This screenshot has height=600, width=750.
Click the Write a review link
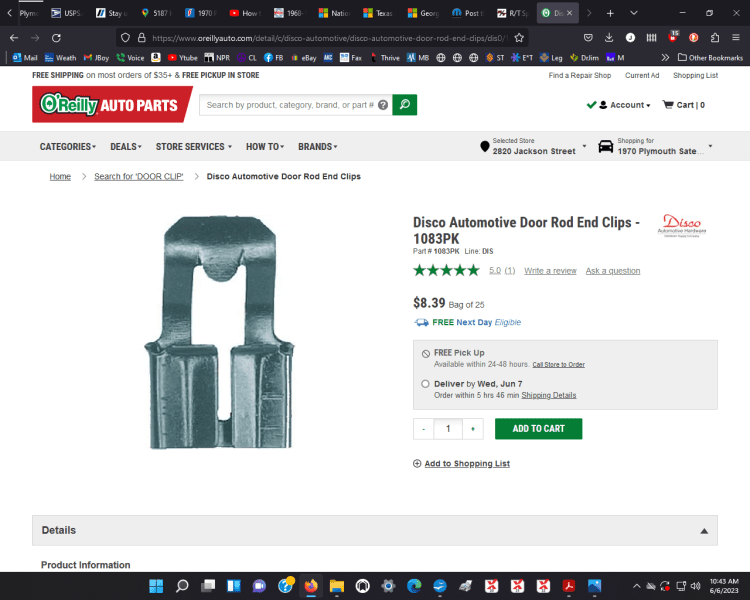tap(550, 271)
